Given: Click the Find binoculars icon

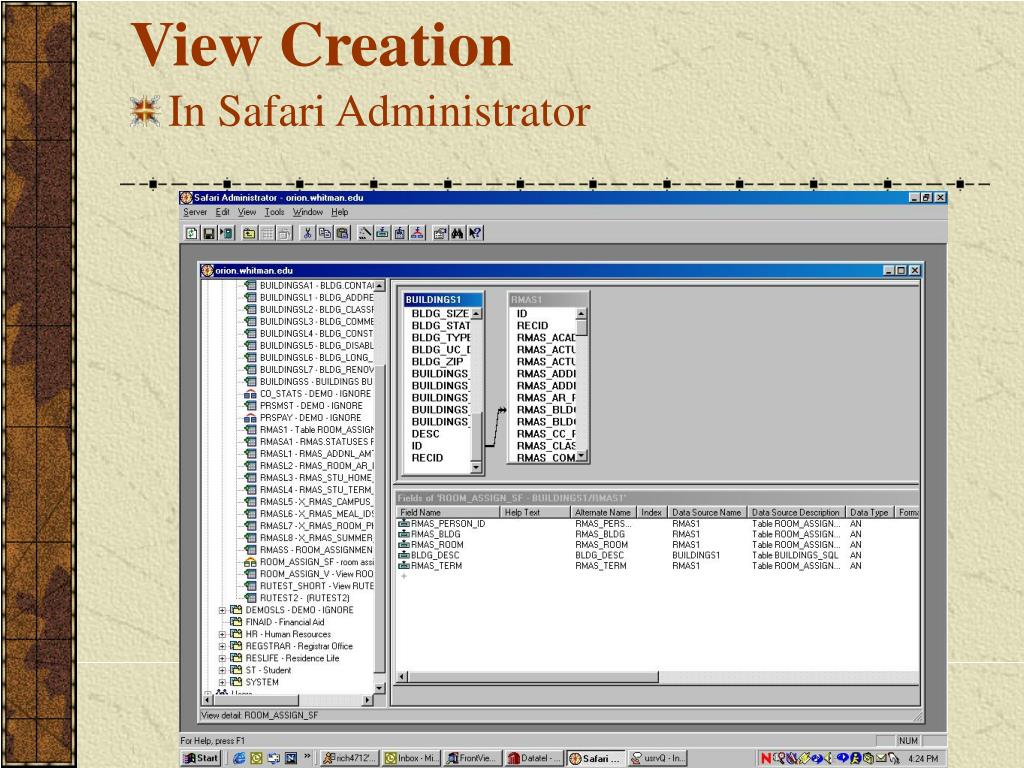Looking at the screenshot, I should click(x=457, y=233).
